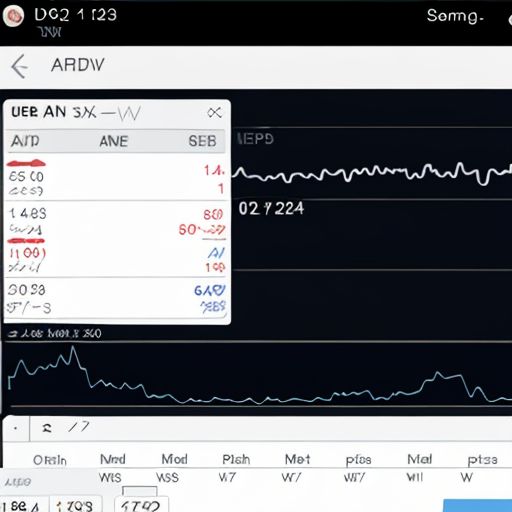Click WII under the Mal tab
The height and width of the screenshot is (512, 512).
tap(415, 478)
